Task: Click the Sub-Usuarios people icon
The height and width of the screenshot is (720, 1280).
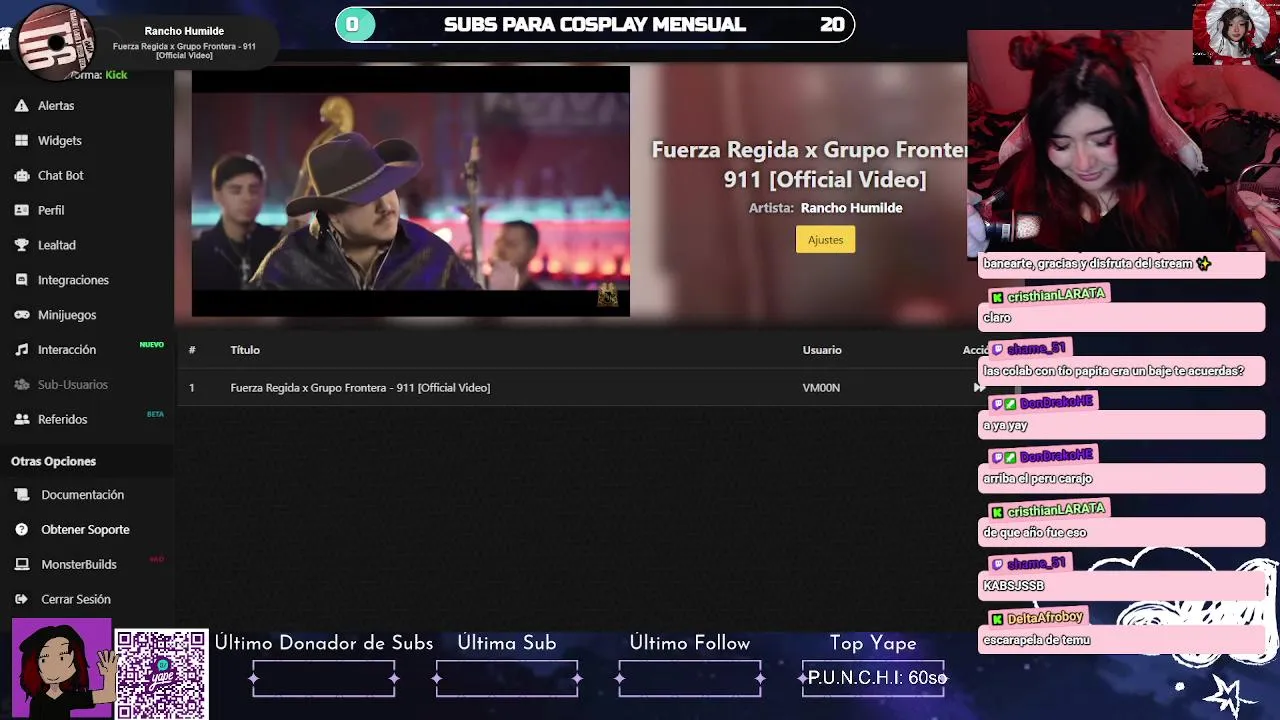Action: [x=22, y=385]
